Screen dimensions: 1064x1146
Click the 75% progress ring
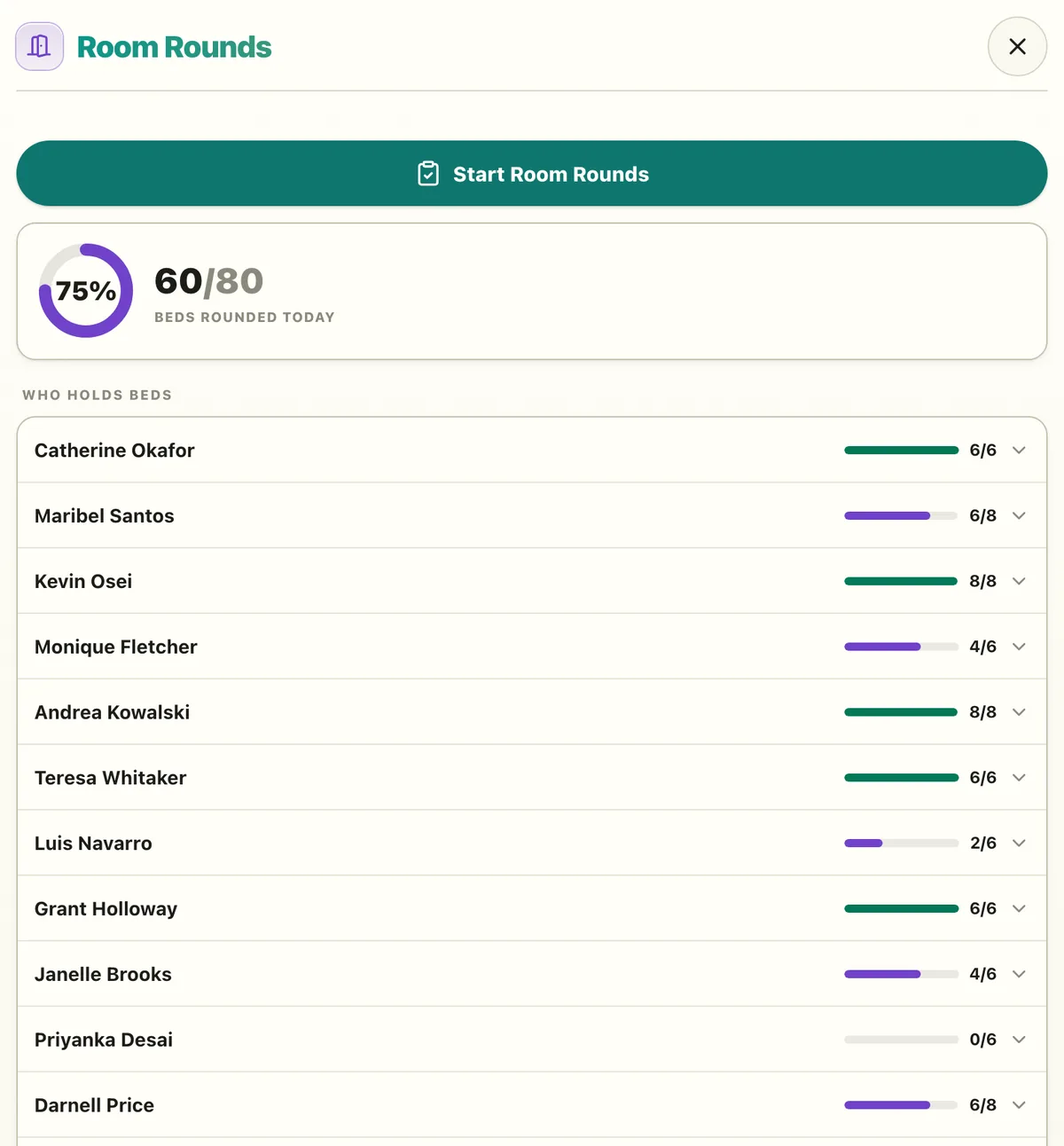pos(86,290)
